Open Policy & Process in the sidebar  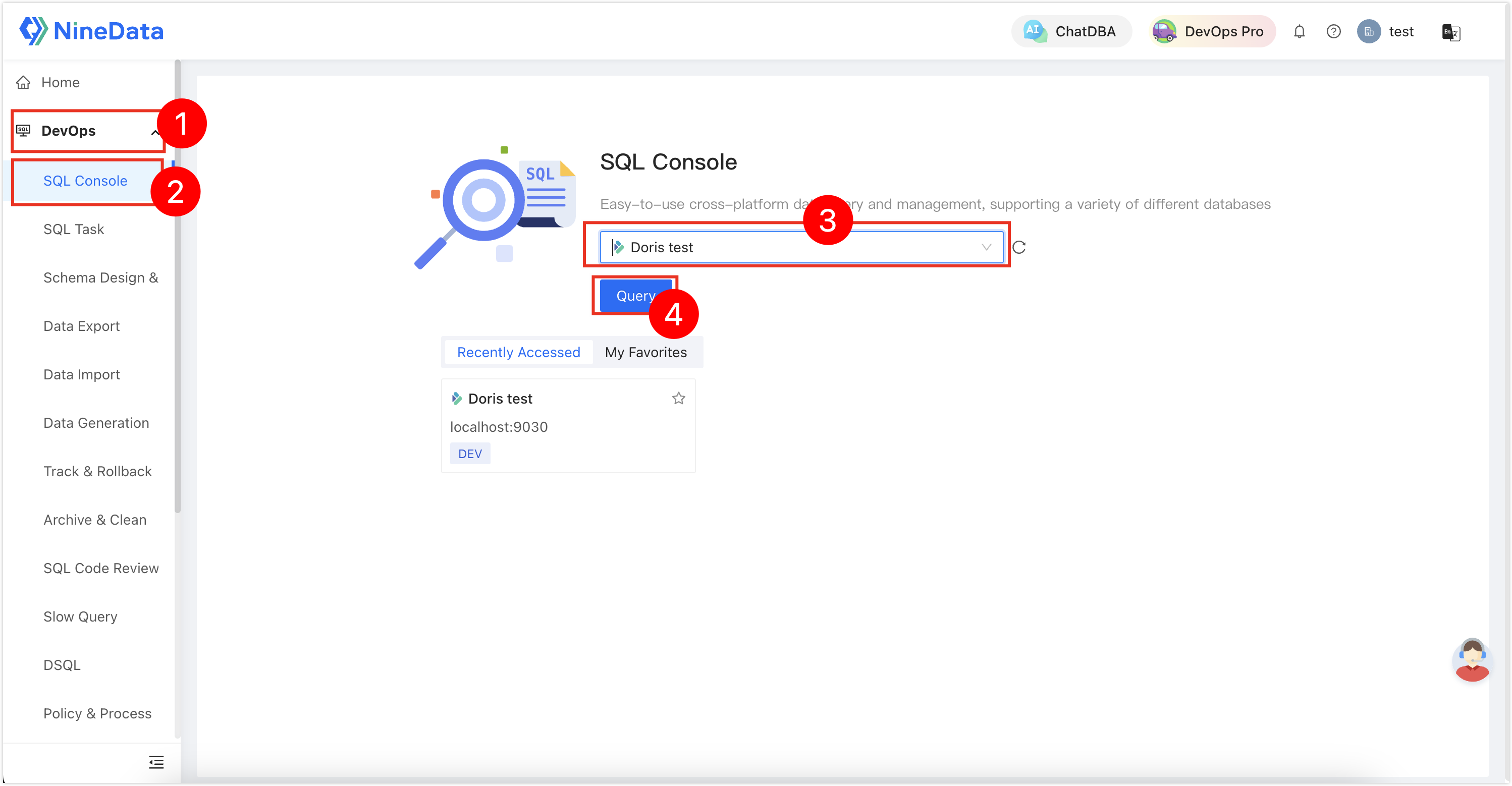97,713
